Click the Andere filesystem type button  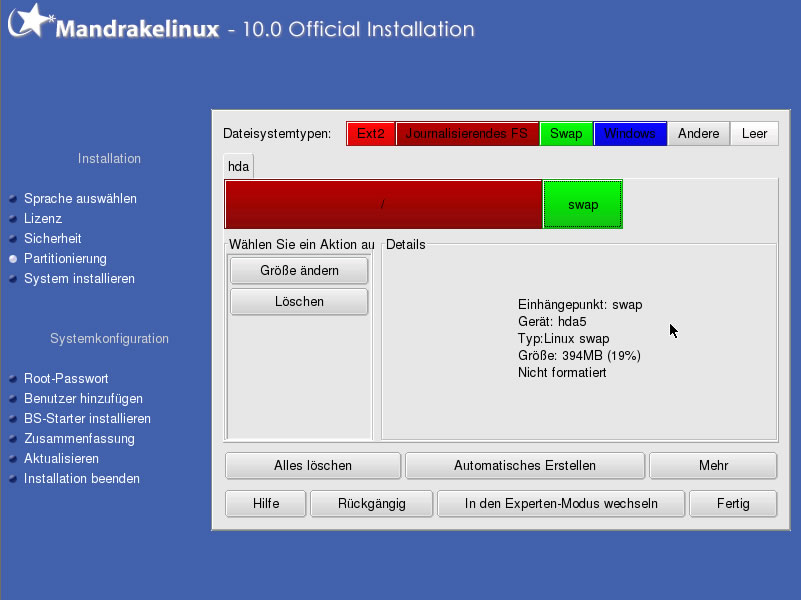[698, 134]
